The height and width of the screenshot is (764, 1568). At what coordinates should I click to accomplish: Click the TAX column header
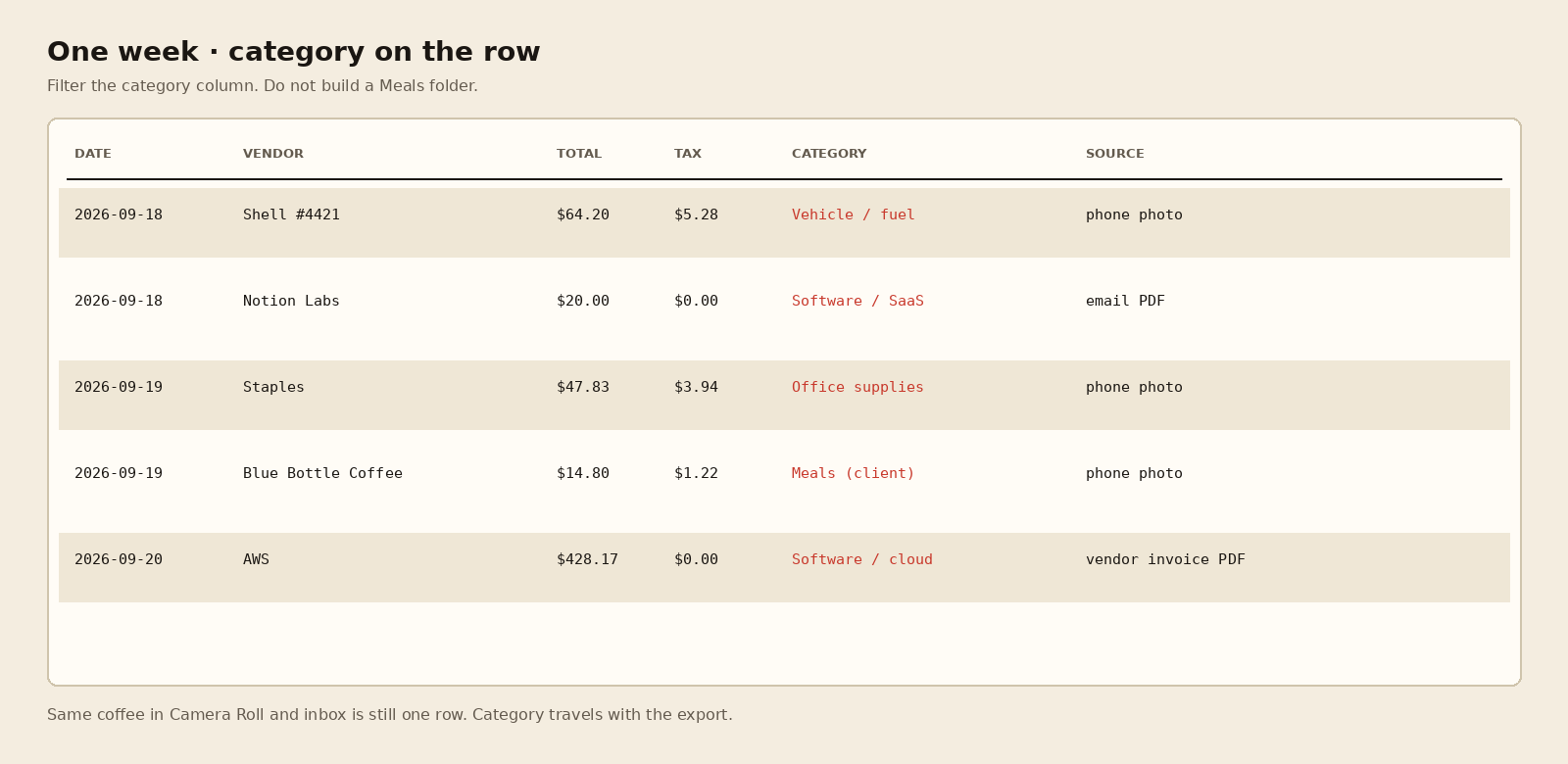(688, 154)
